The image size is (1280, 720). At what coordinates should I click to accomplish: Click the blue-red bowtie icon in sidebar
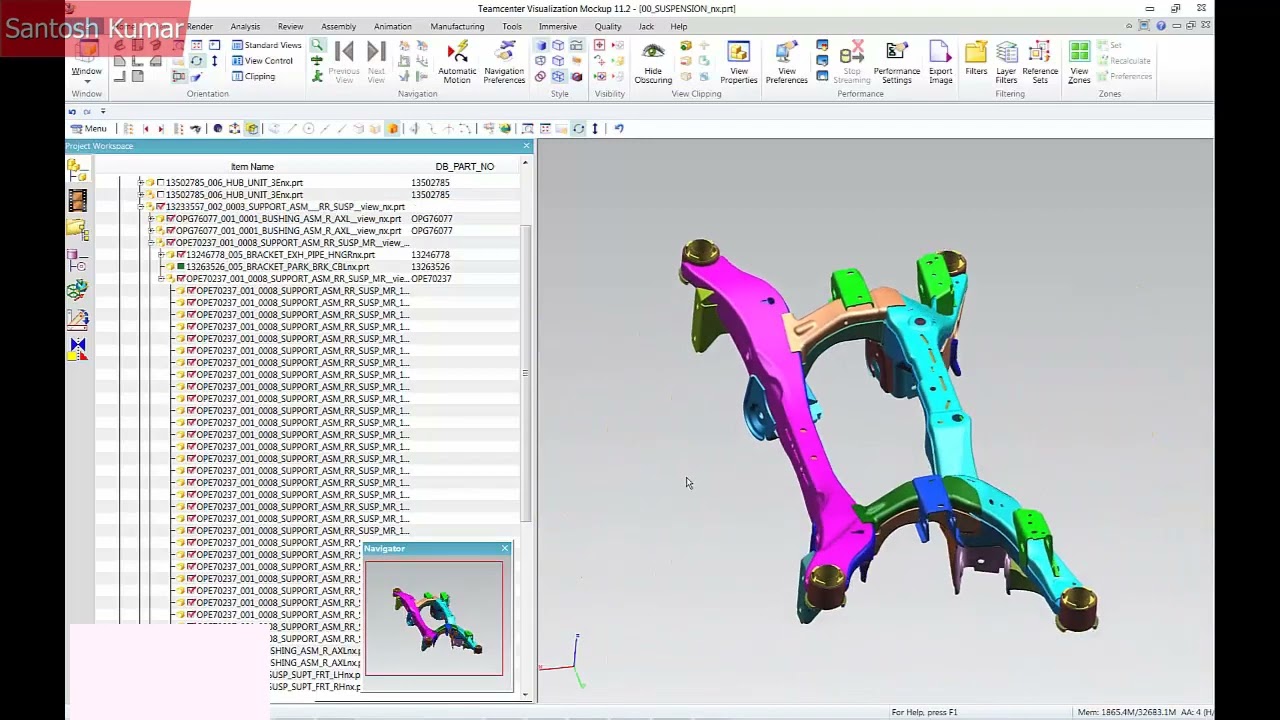(77, 349)
